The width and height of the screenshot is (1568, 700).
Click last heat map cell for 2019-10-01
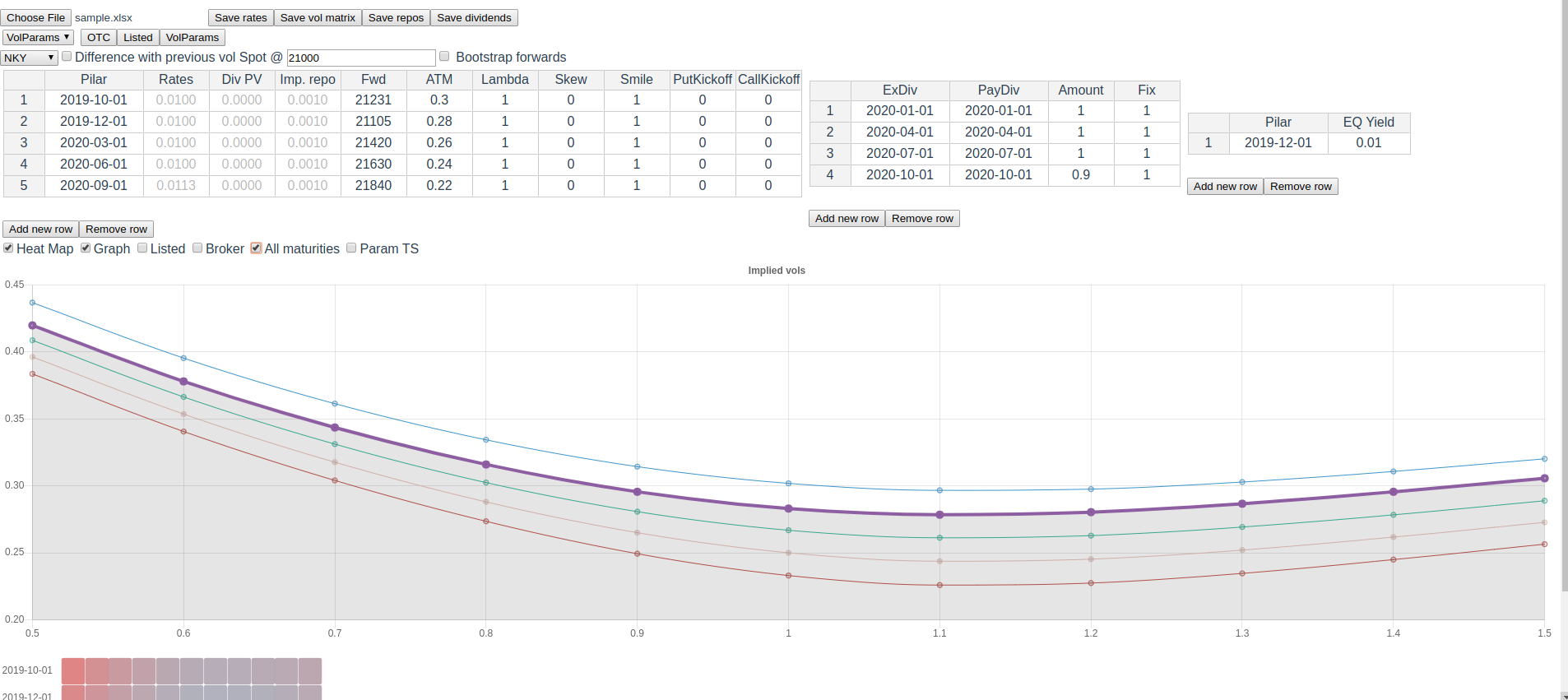coord(310,670)
